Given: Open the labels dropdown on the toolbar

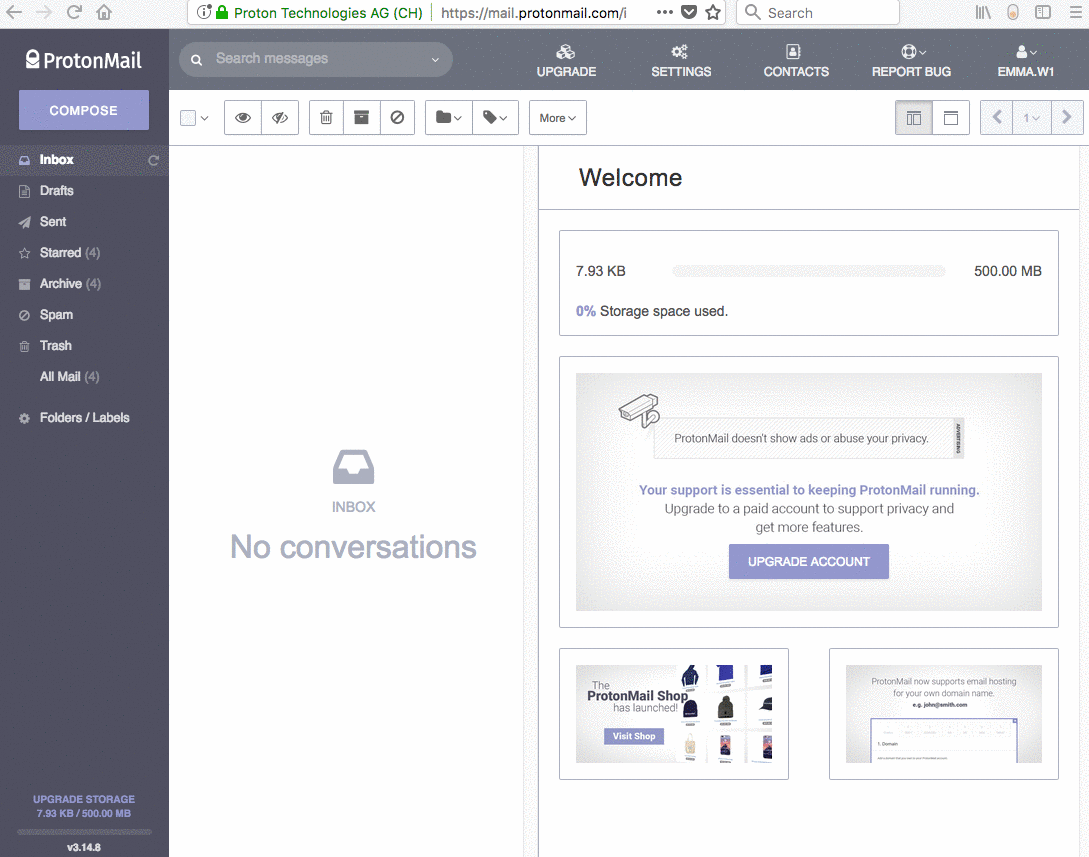Looking at the screenshot, I should tap(495, 117).
